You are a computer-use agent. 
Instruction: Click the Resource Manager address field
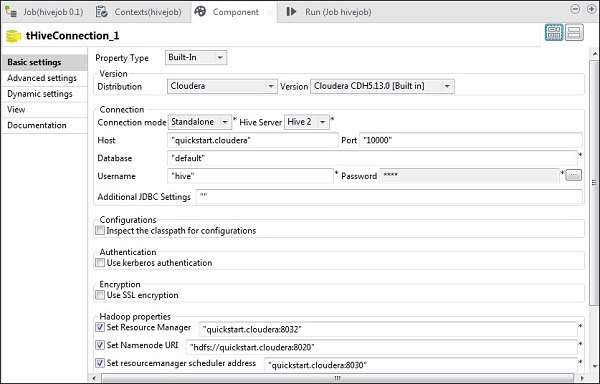(x=388, y=329)
